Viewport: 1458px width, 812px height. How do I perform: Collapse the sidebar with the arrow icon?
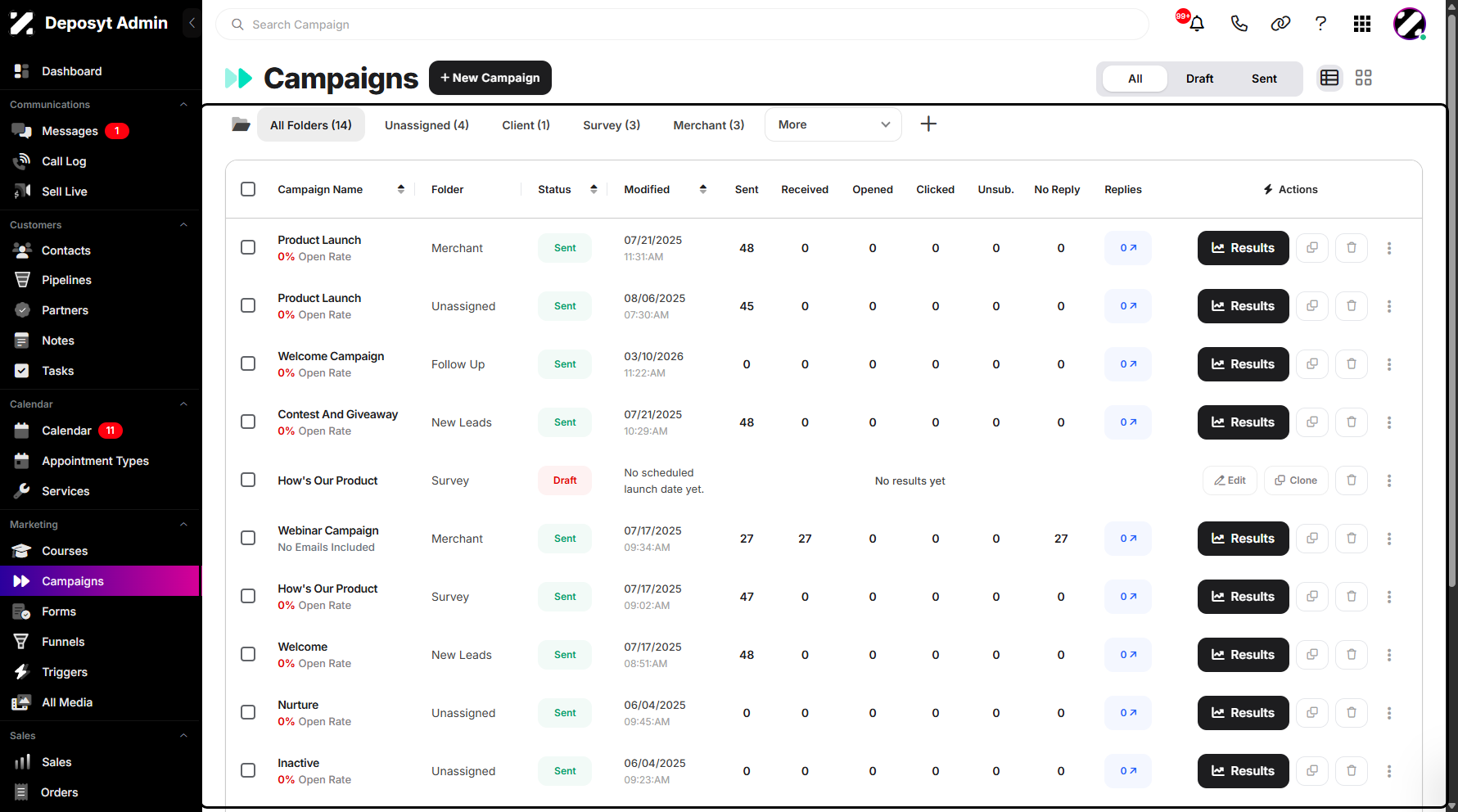pyautogui.click(x=192, y=23)
